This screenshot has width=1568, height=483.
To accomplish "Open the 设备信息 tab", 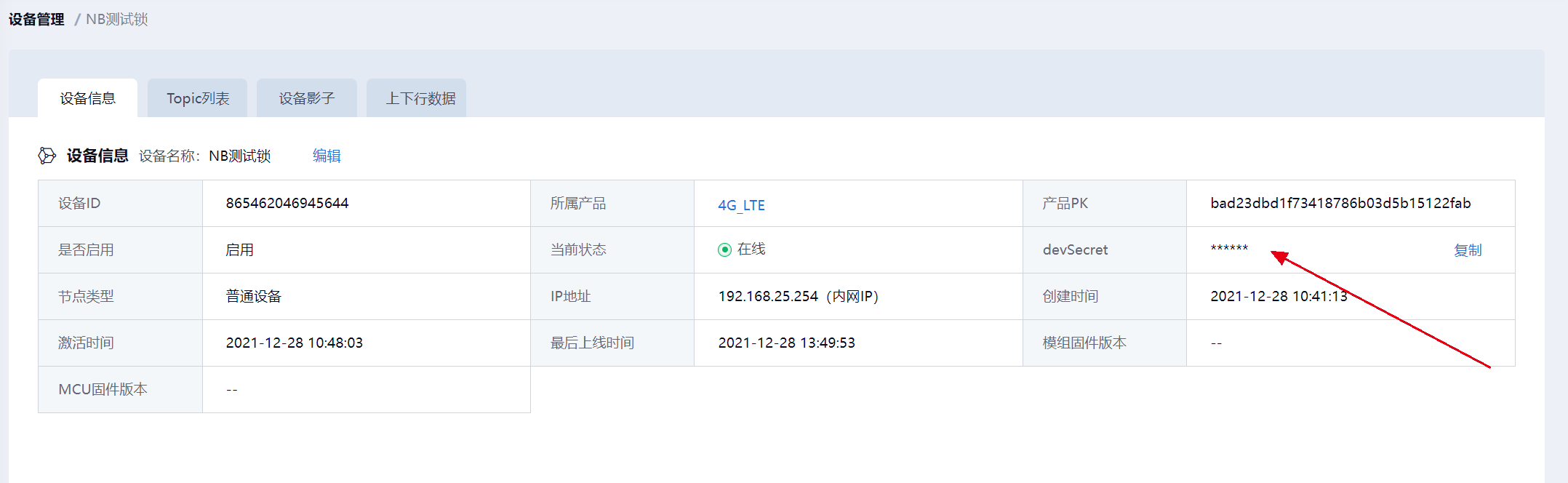I will point(87,98).
